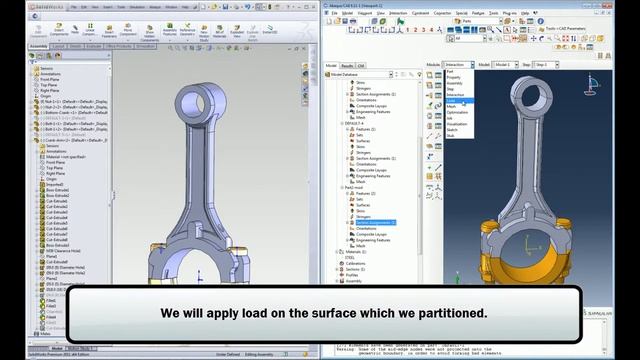Viewport: 640px width, 360px height.
Task: Select Imported1 feature in SolidWorks tree
Action: 54,185
